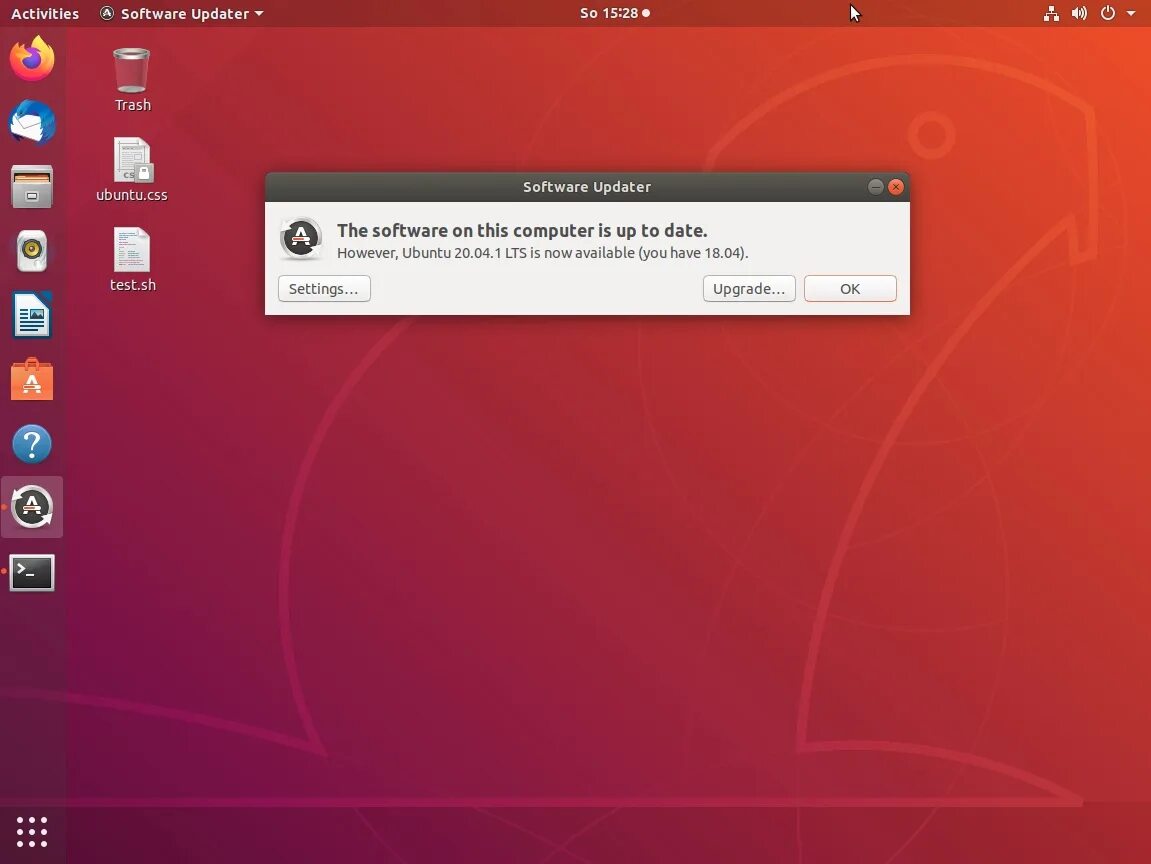Open the Files manager in dock
Viewport: 1151px width, 864px height.
point(32,186)
